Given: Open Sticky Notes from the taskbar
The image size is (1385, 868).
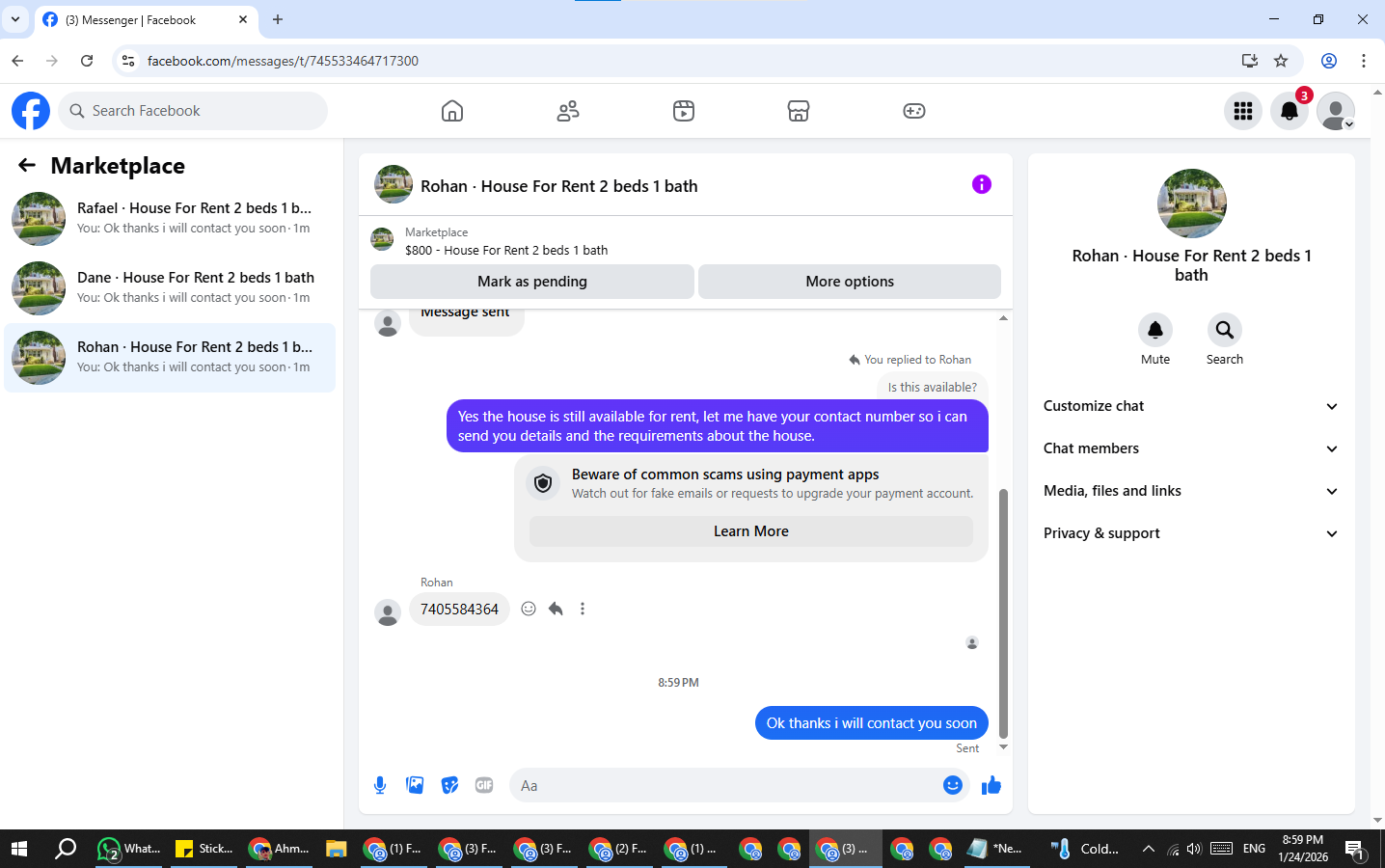Looking at the screenshot, I should [204, 849].
